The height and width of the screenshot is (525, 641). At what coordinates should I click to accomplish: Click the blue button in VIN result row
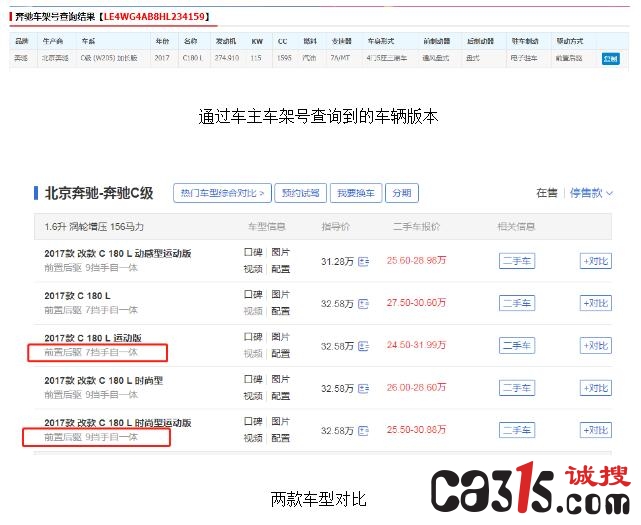coord(610,58)
